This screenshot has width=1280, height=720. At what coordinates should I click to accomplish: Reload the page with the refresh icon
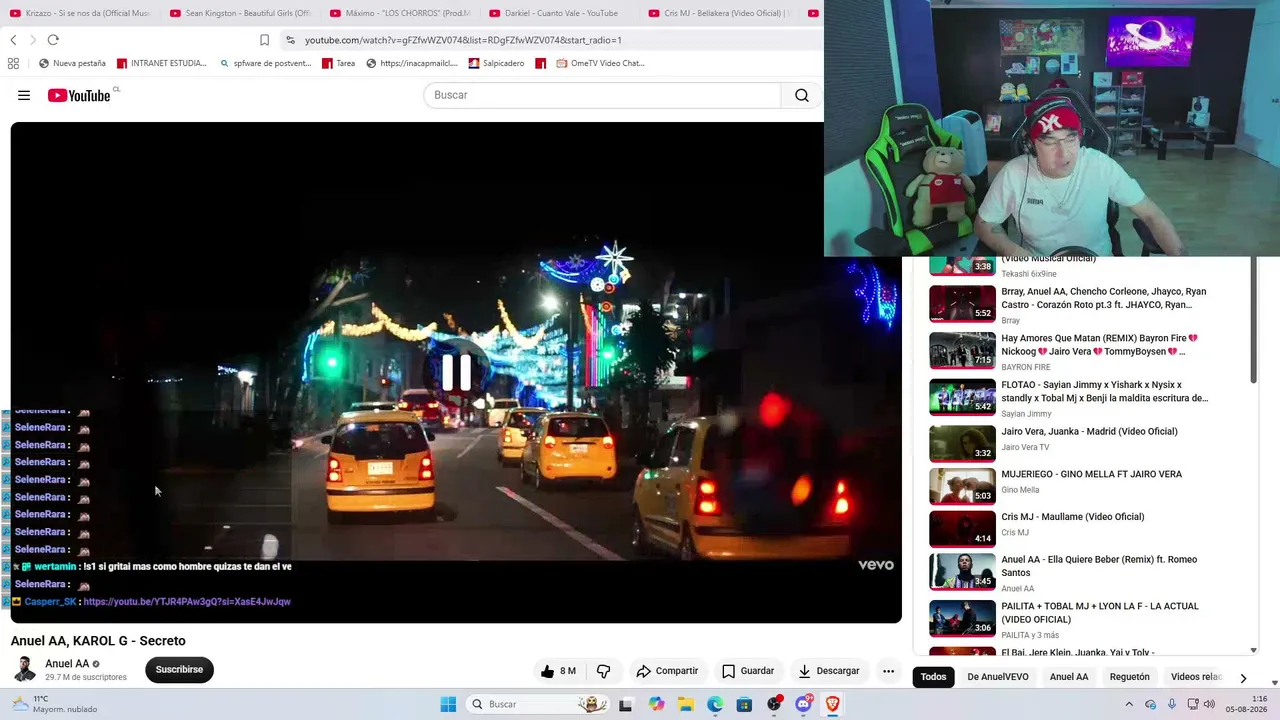(x=53, y=40)
